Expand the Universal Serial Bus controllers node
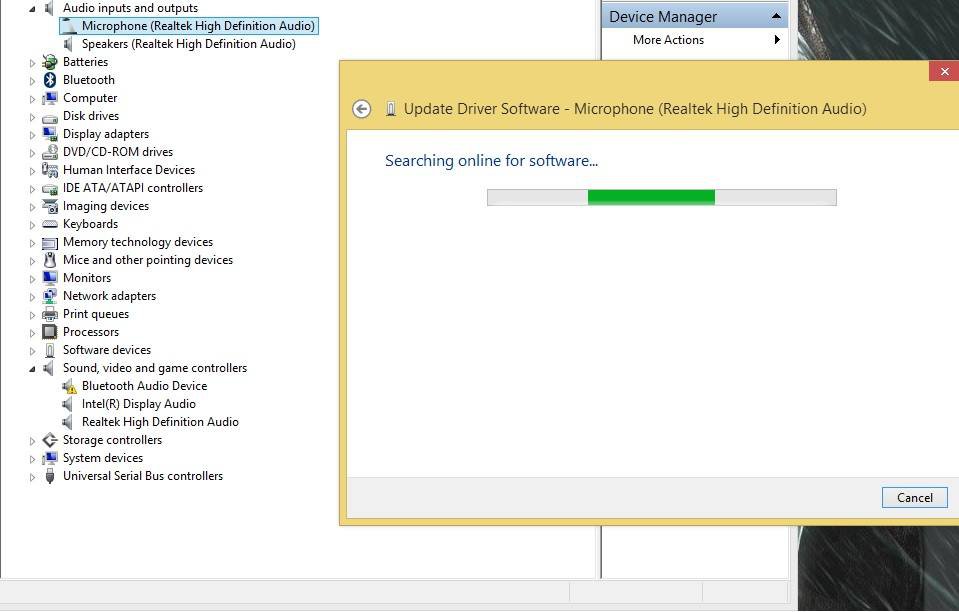This screenshot has width=959, height=612. tap(32, 477)
